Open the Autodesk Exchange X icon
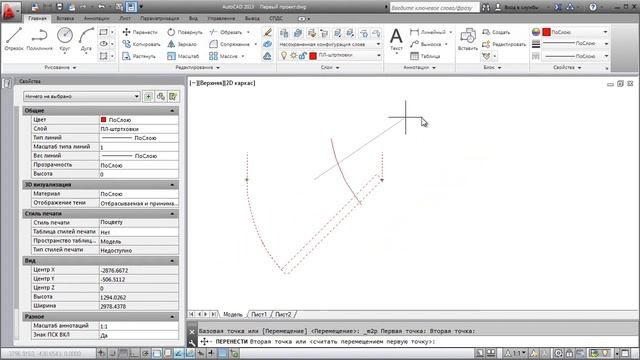This screenshot has width=640, height=360. click(x=558, y=7)
